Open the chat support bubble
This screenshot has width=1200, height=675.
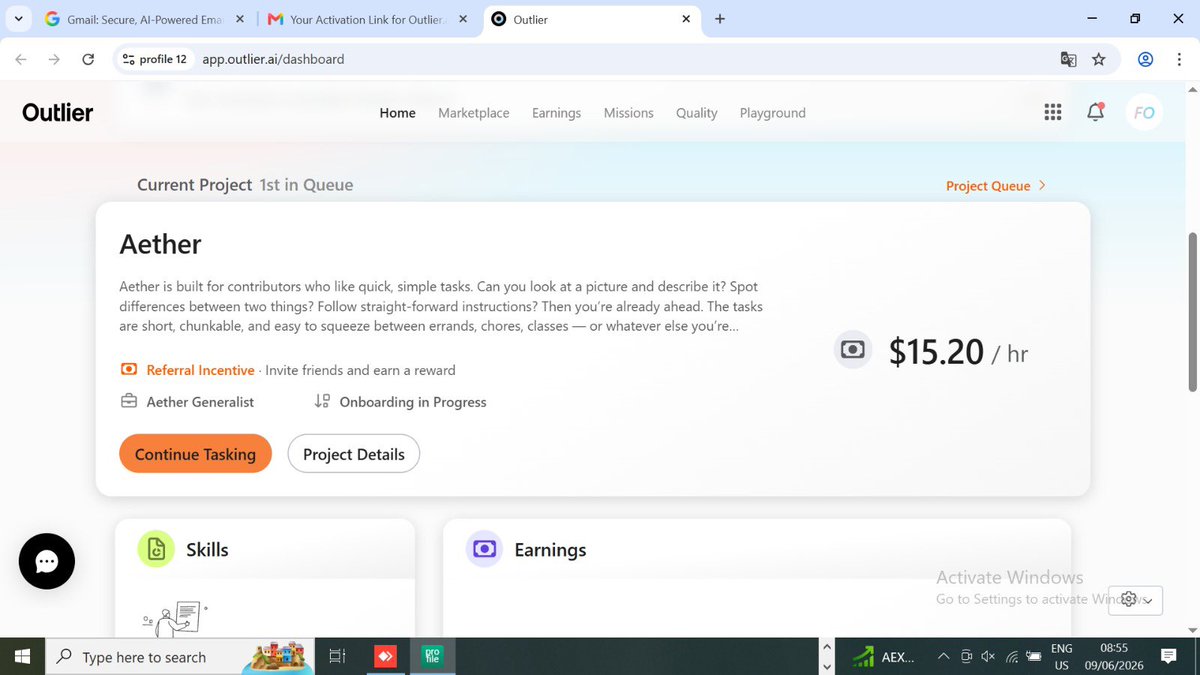[47, 562]
